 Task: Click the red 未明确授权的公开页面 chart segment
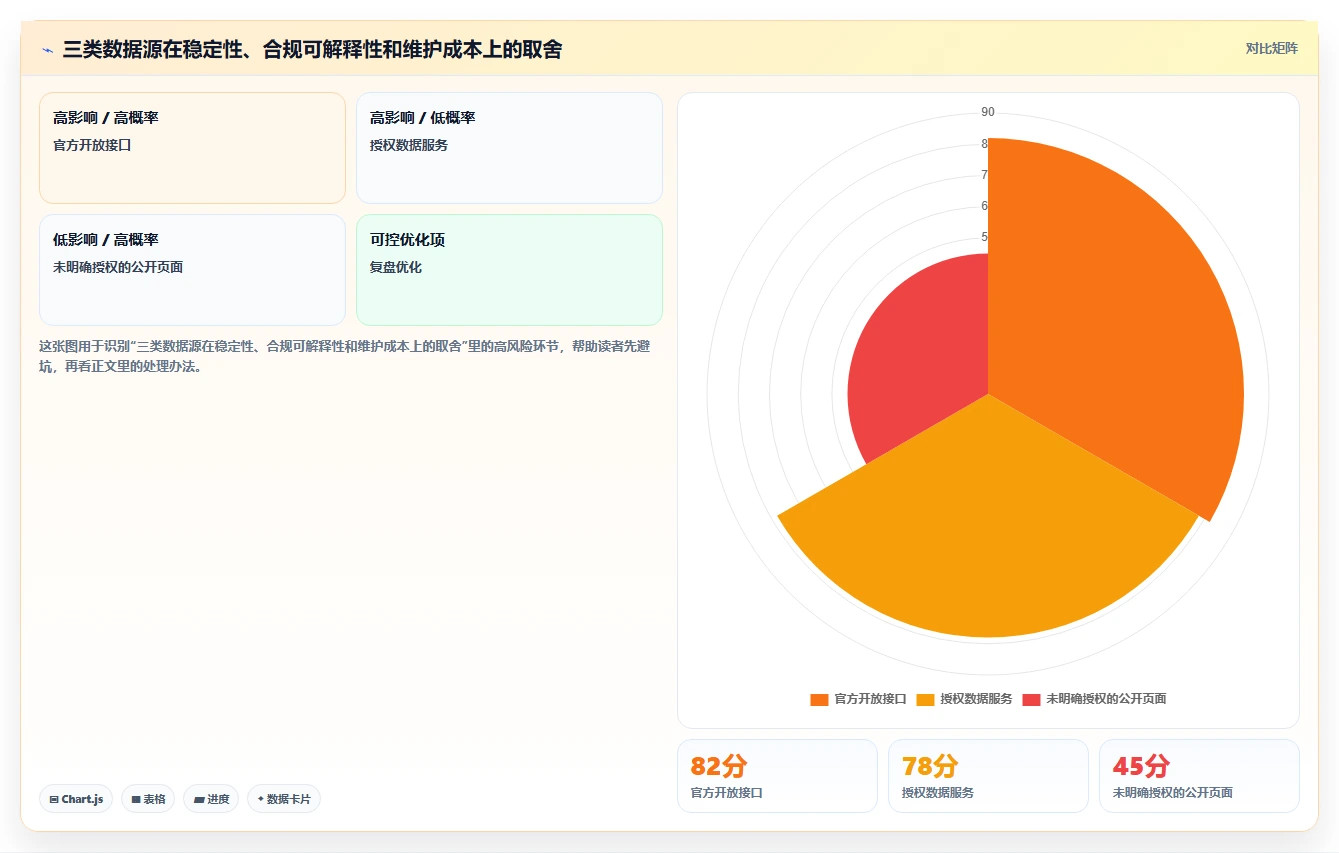(920, 360)
